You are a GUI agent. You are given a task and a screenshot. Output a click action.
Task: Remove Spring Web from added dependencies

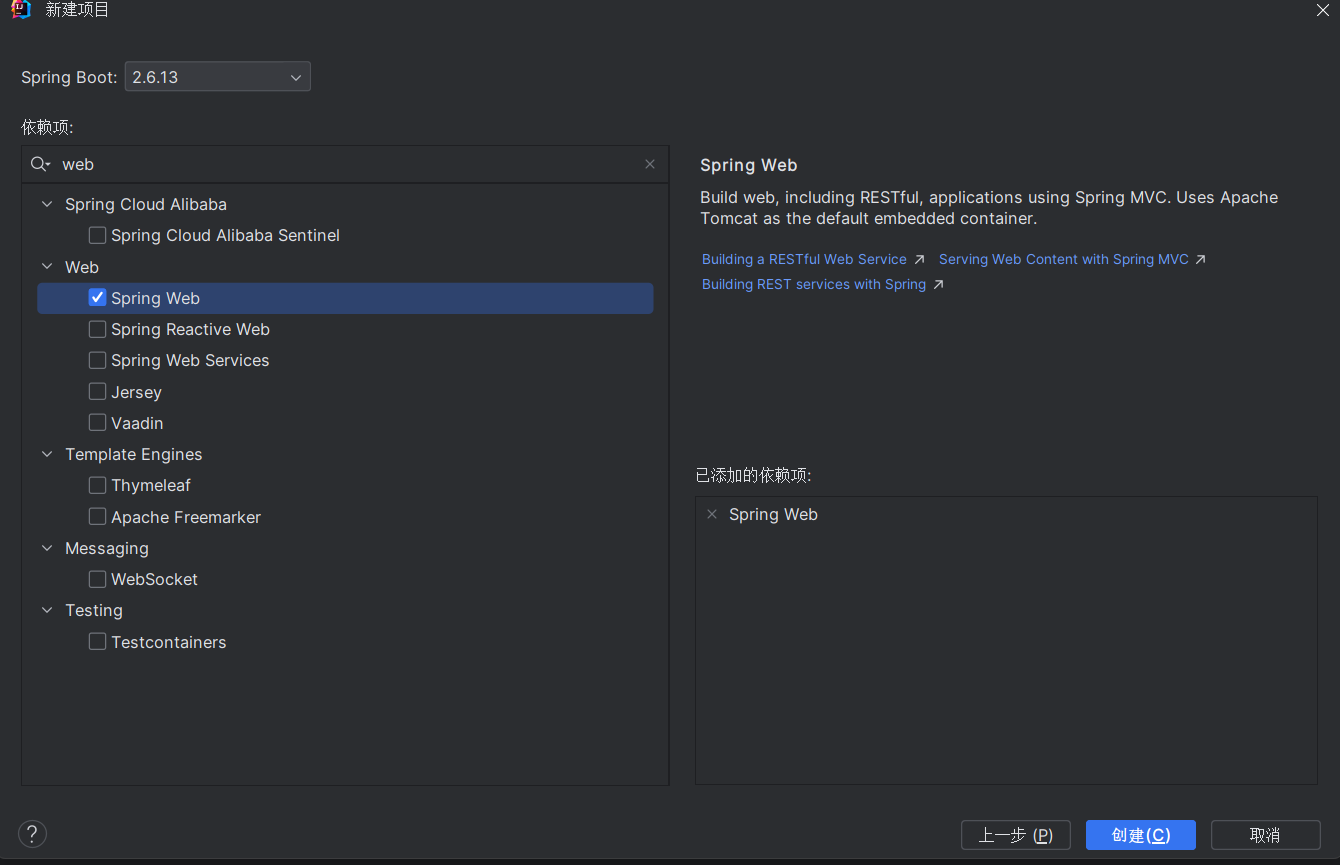(712, 514)
